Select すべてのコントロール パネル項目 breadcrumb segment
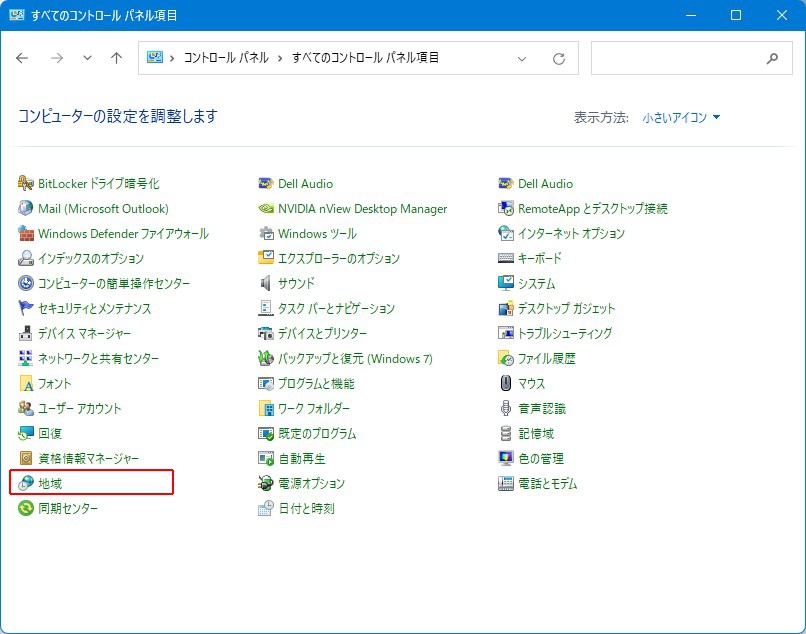This screenshot has width=806, height=634. coord(365,58)
